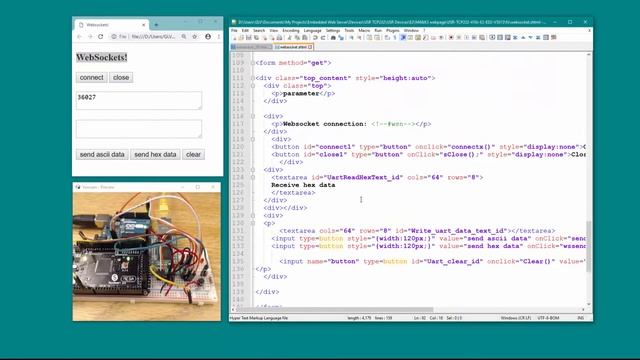This screenshot has height=360, width=640.
Task: Click the receive textarea showing 36027
Action: tap(139, 100)
